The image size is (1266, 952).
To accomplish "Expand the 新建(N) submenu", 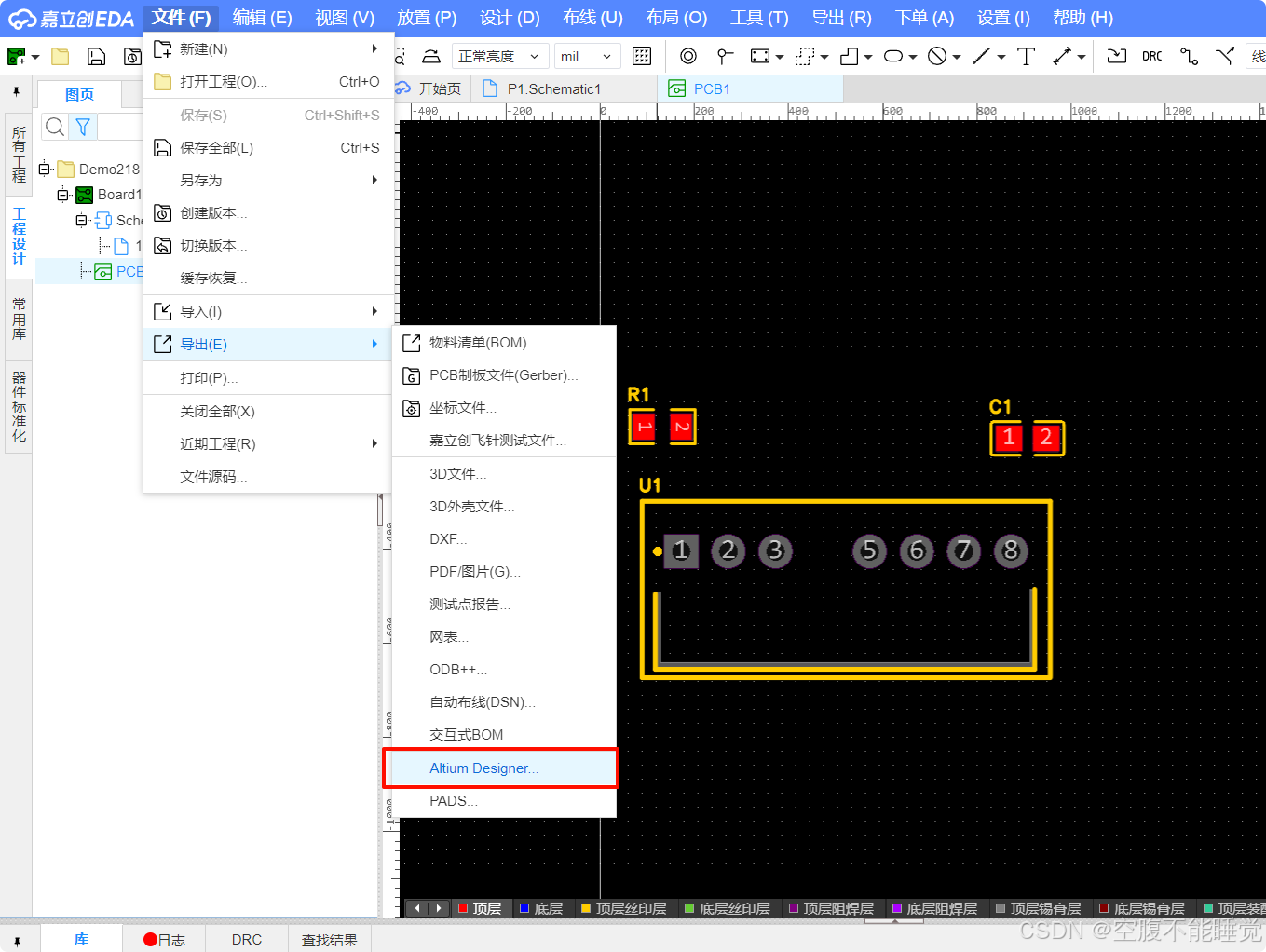I will (268, 48).
